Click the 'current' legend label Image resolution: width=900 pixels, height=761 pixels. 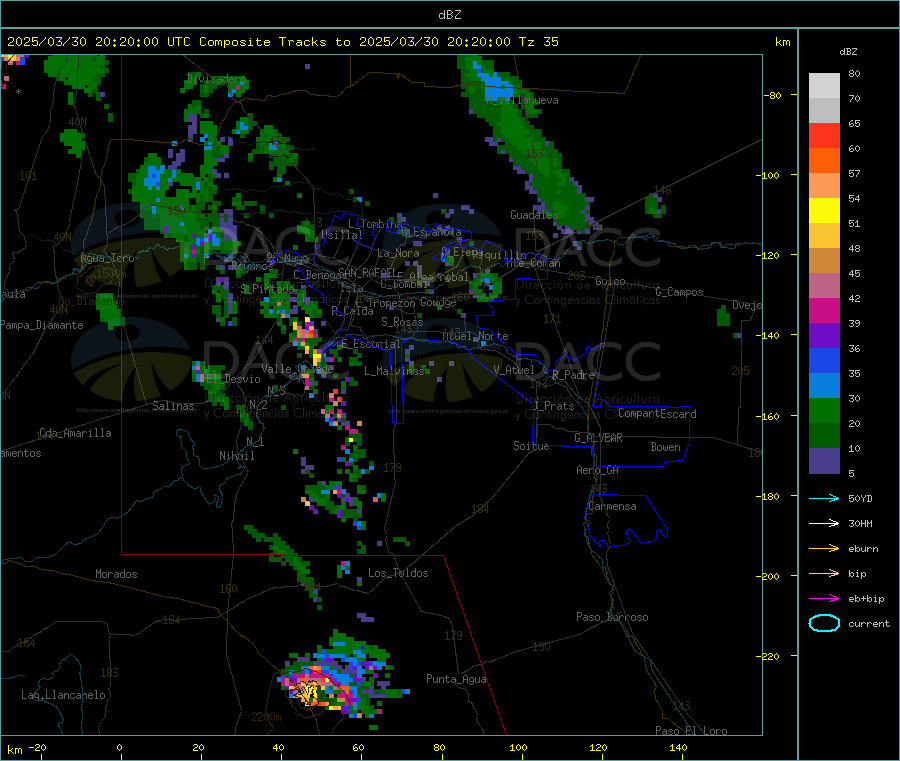[869, 623]
